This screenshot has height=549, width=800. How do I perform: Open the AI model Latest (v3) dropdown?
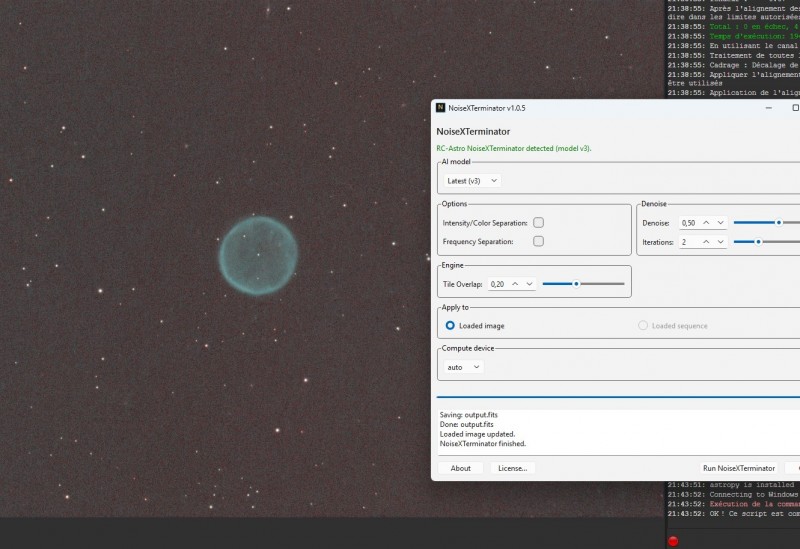472,181
